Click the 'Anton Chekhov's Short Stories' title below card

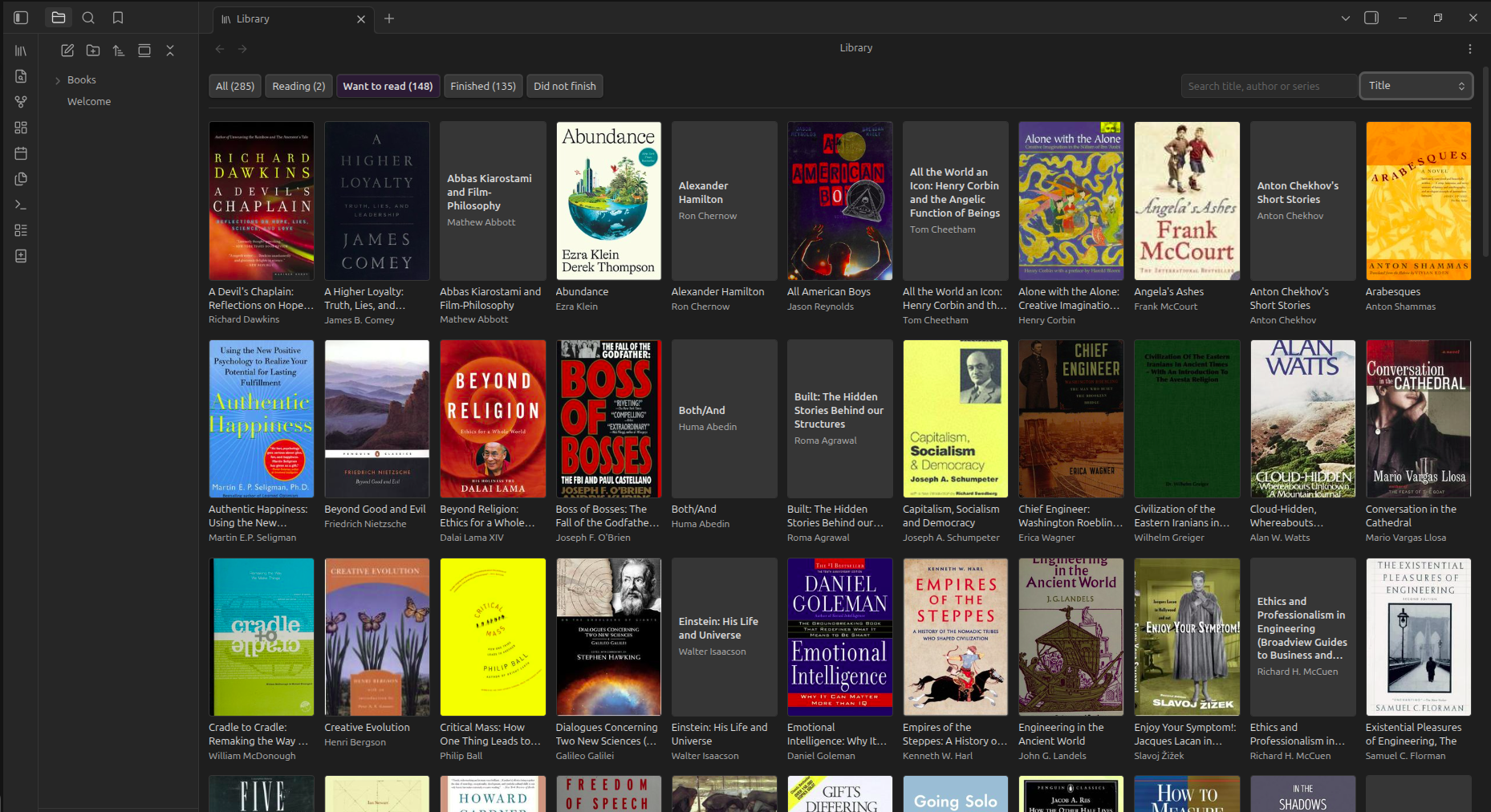1290,298
